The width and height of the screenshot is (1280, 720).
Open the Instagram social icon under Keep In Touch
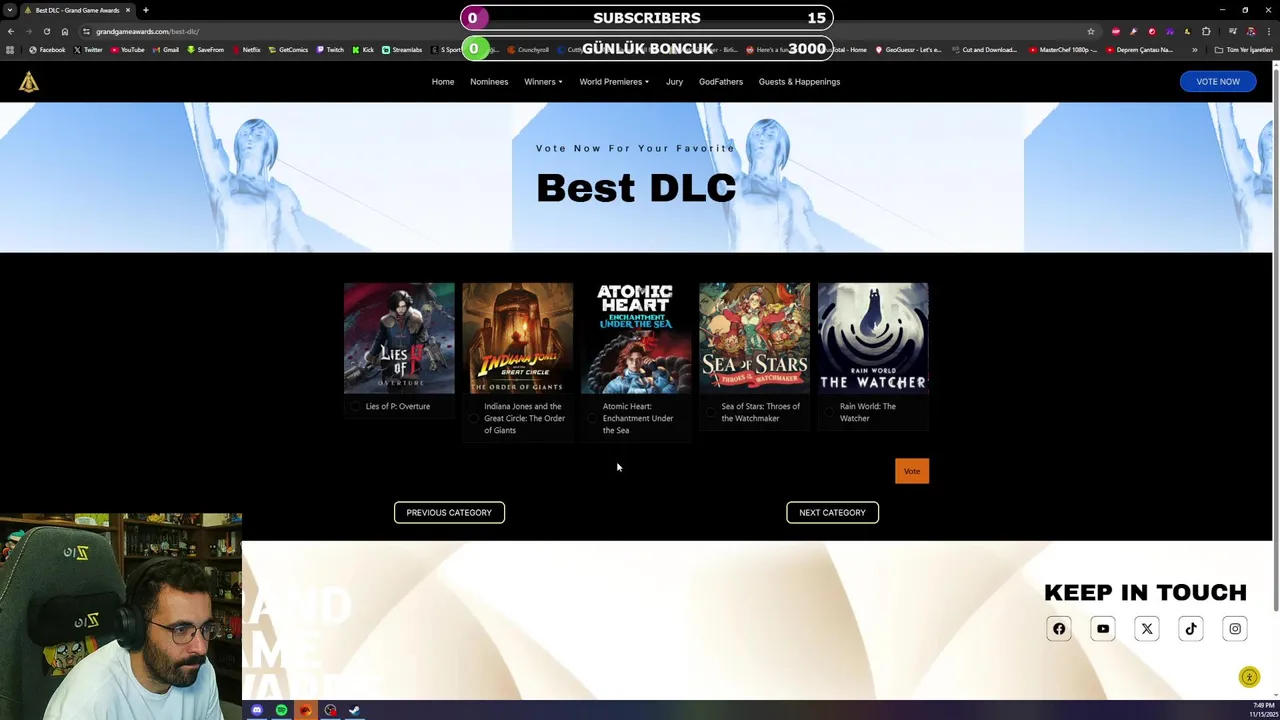pyautogui.click(x=1235, y=629)
